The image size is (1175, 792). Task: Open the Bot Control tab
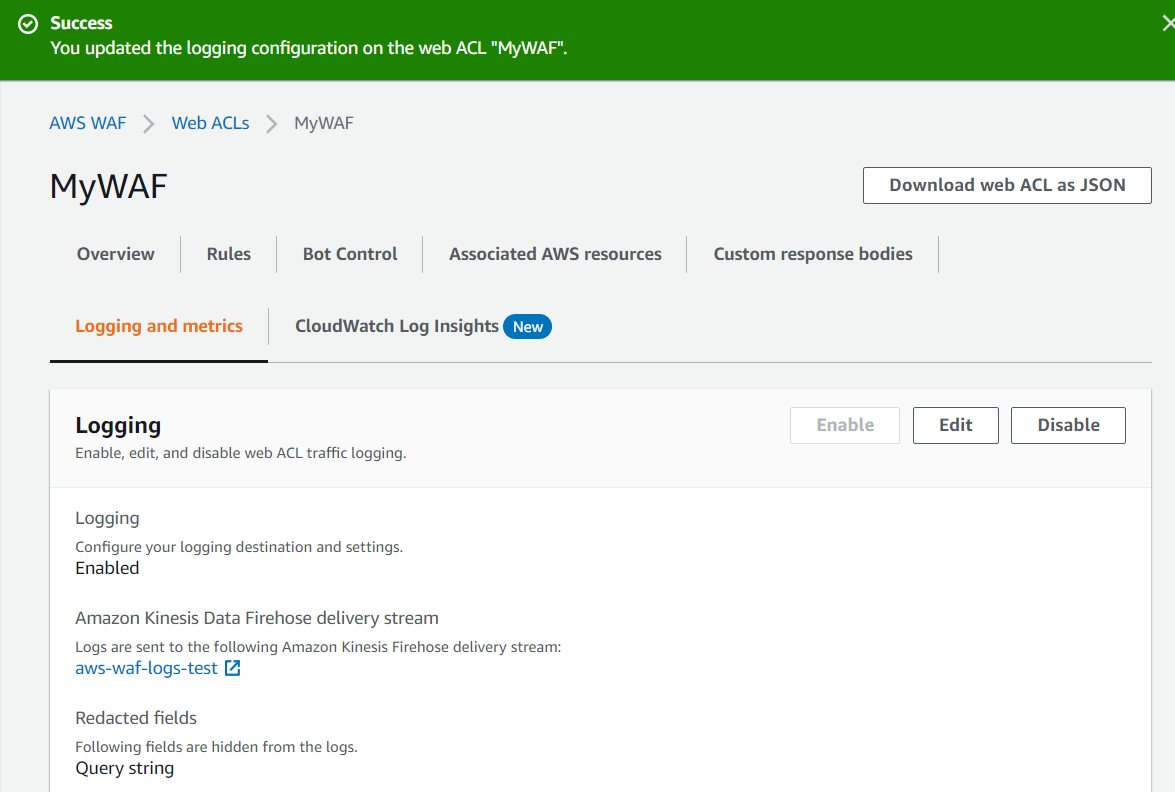[350, 254]
